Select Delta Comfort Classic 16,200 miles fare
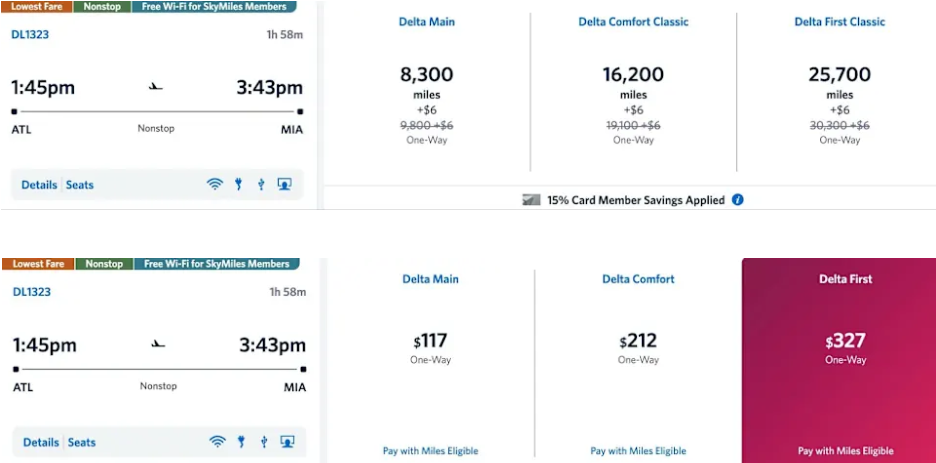 tap(633, 92)
